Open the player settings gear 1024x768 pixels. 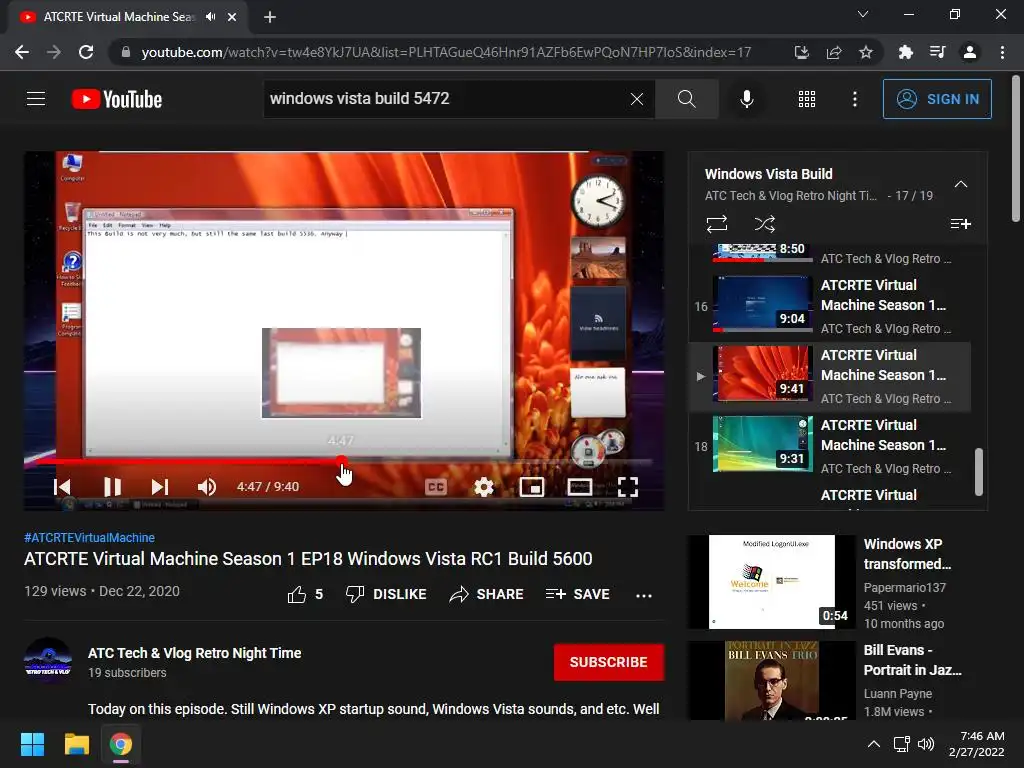[483, 487]
